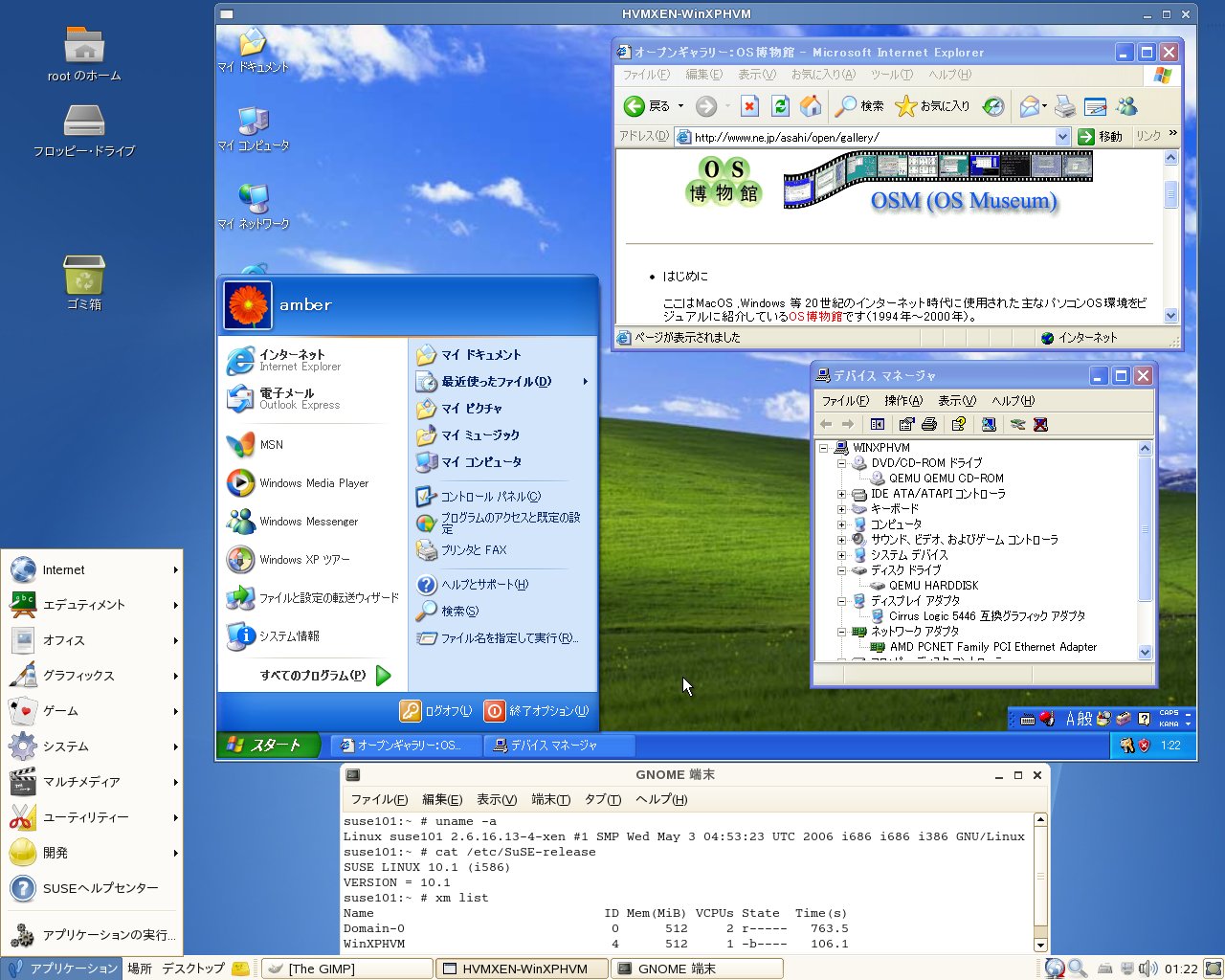Select QEMU HARDDISK tree item
1225x980 pixels.
(924, 586)
